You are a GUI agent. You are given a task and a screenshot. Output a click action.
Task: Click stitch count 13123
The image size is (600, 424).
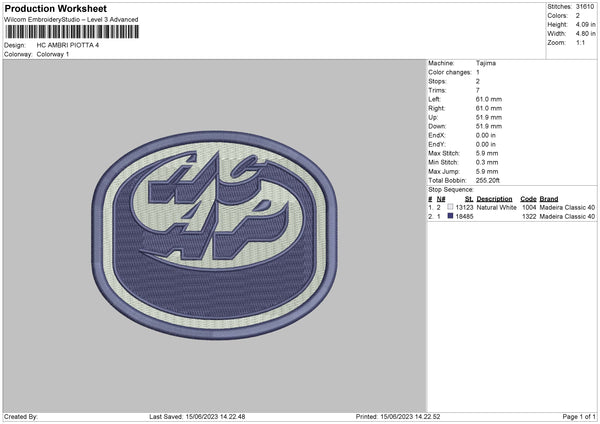[464, 207]
